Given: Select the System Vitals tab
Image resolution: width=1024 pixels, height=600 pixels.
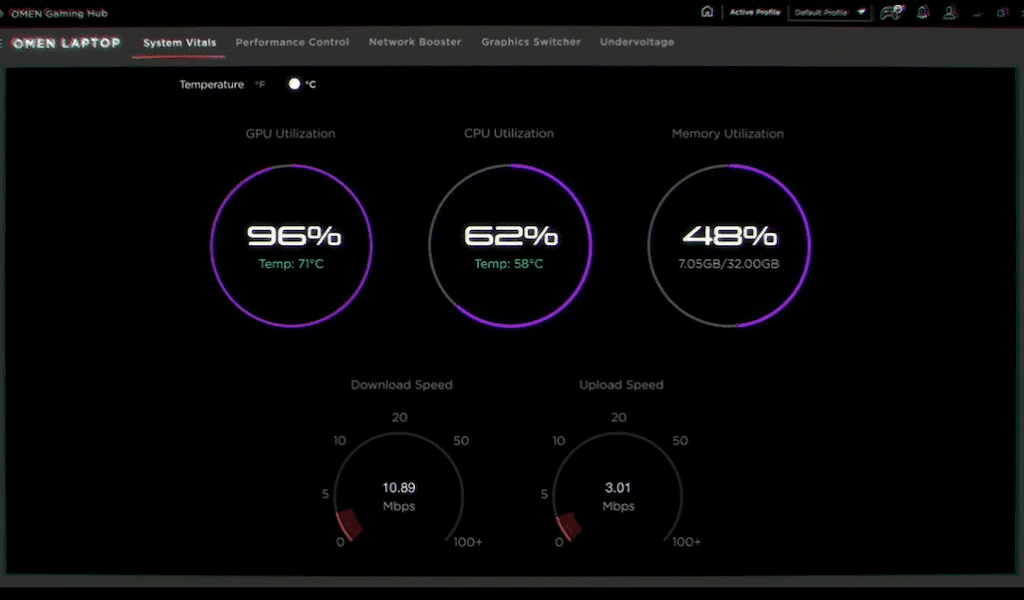Looking at the screenshot, I should pyautogui.click(x=178, y=42).
